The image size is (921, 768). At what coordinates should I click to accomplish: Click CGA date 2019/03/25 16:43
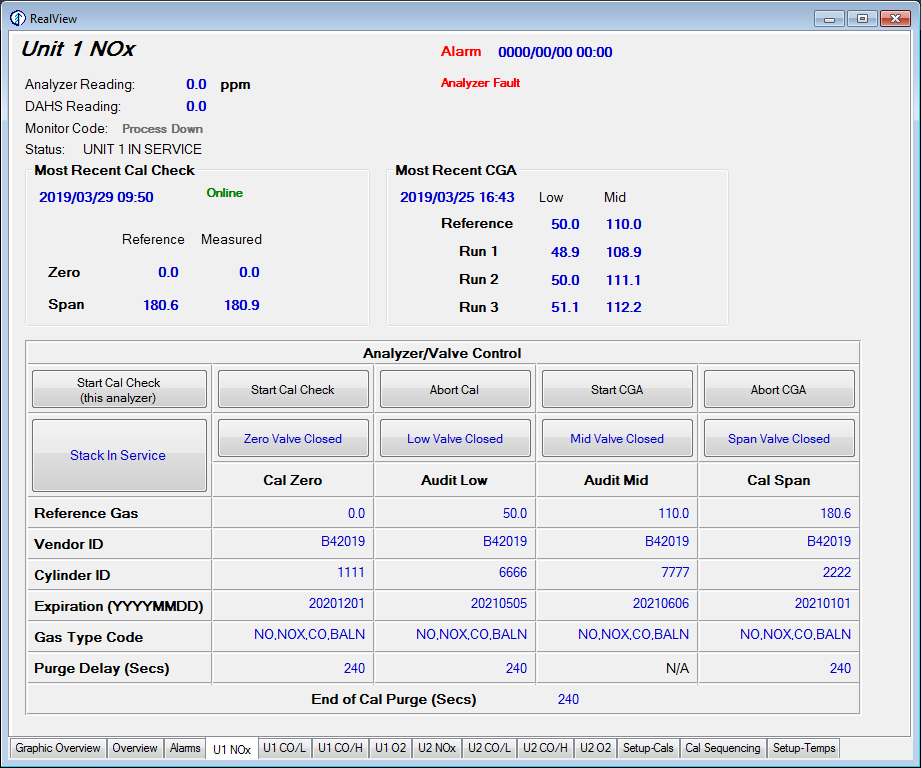457,197
